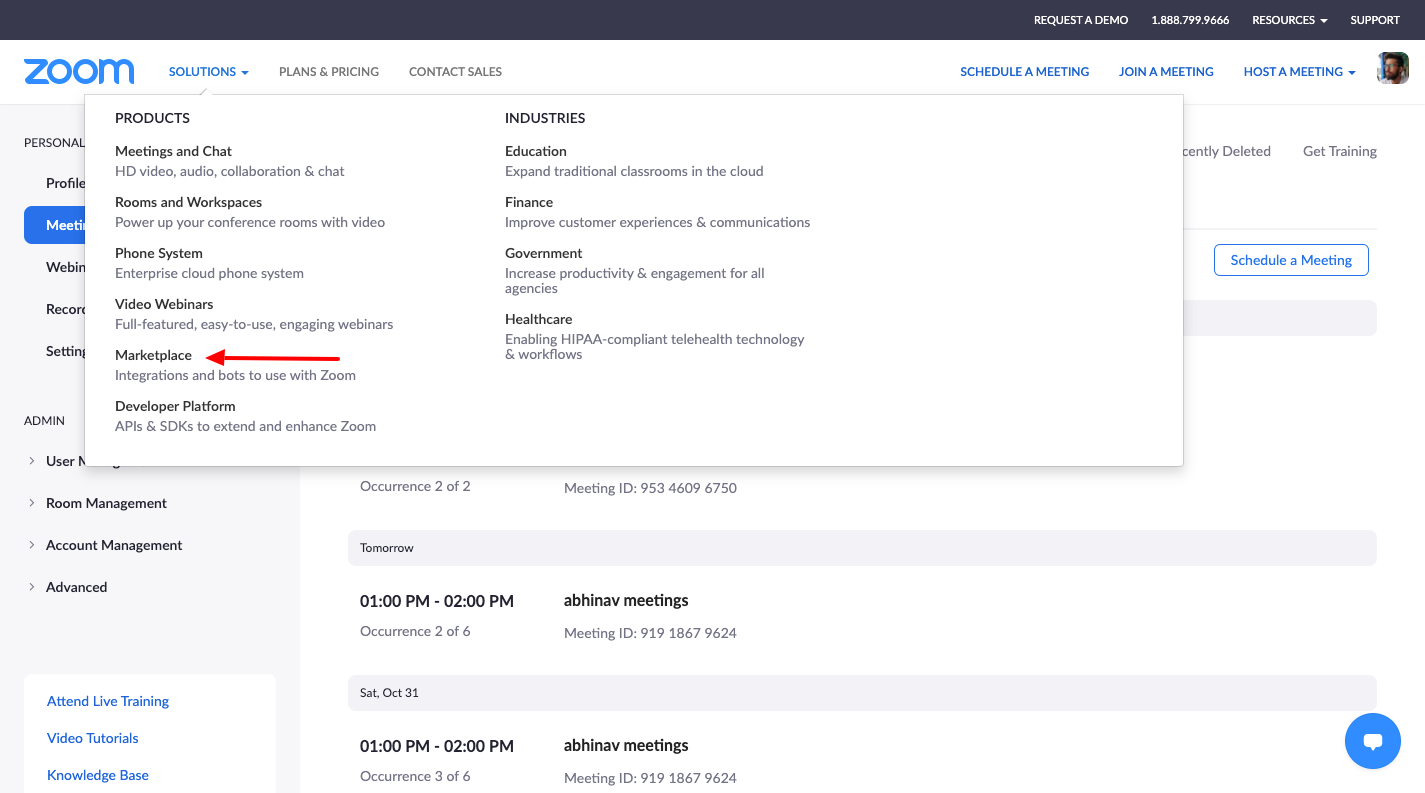Switch to Recently Deleted tab

[1227, 151]
